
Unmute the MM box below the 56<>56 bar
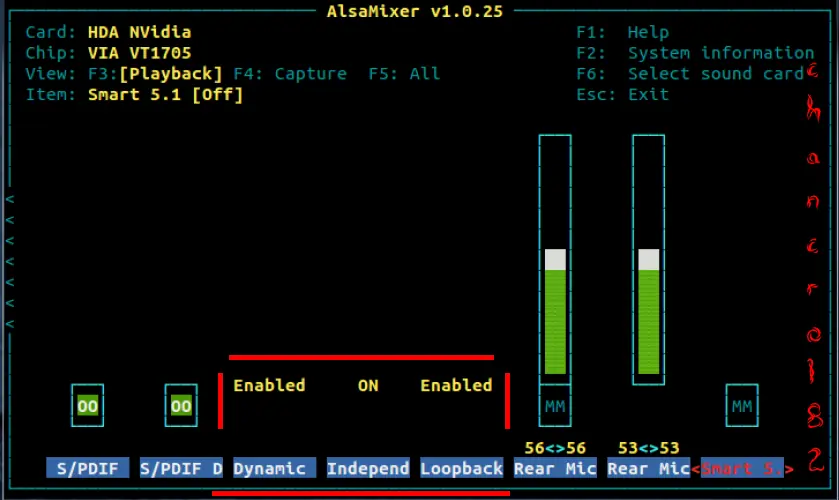tap(555, 406)
